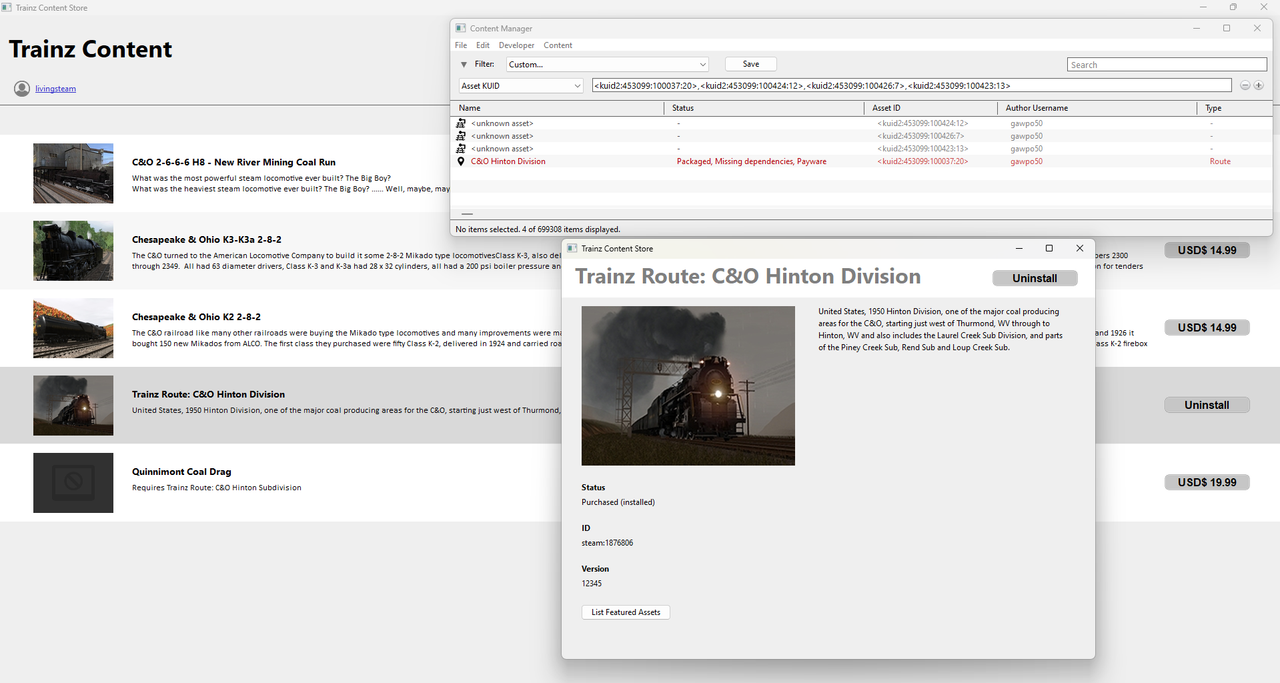Click C&O 2-6-6-6 H8 listing thumbnail
1280x683 pixels.
(x=73, y=173)
